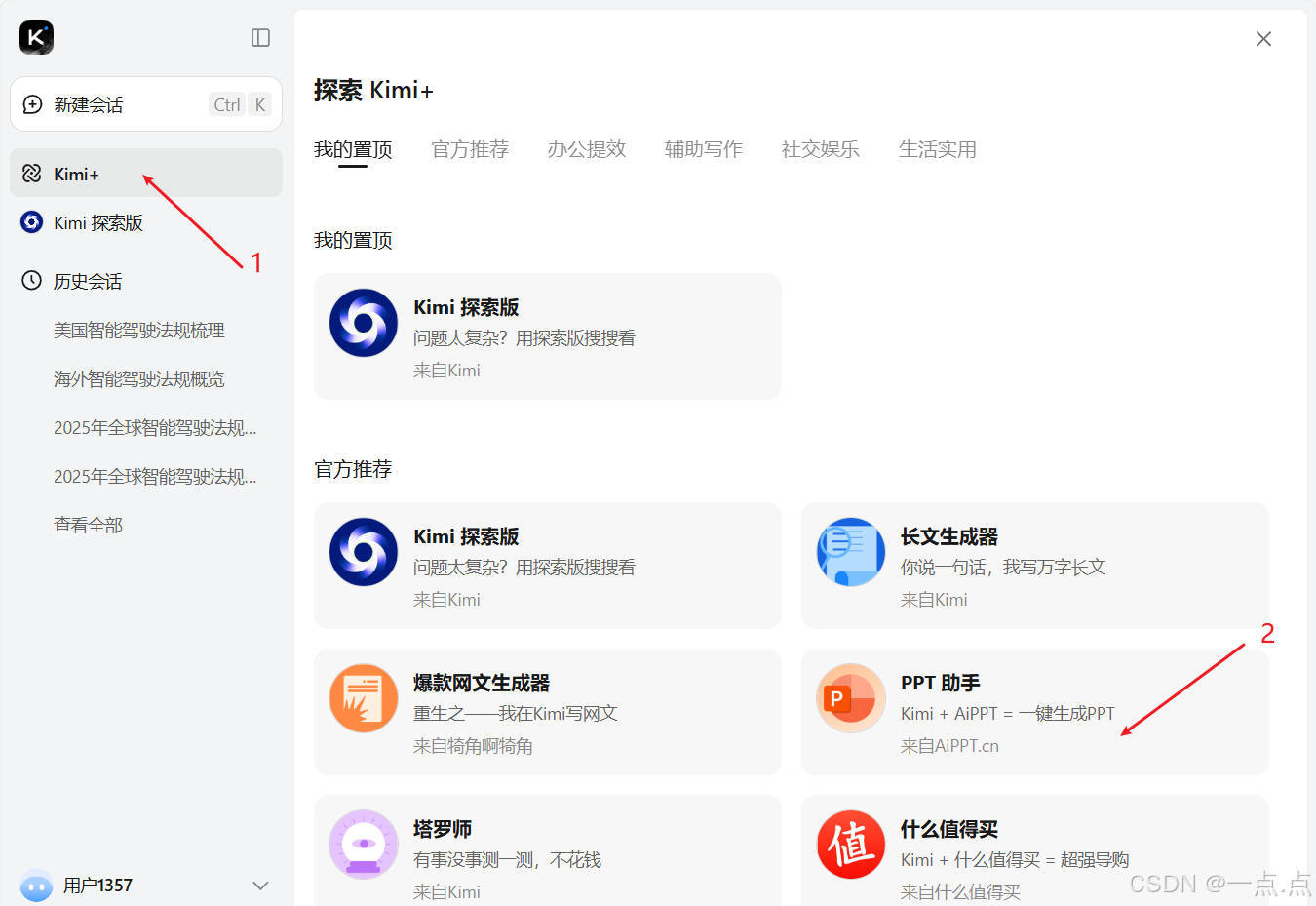Viewport: 1316px width, 906px height.
Task: Click 'Kimi + 什么值得买 = 超强导购' description
Action: (x=1015, y=859)
